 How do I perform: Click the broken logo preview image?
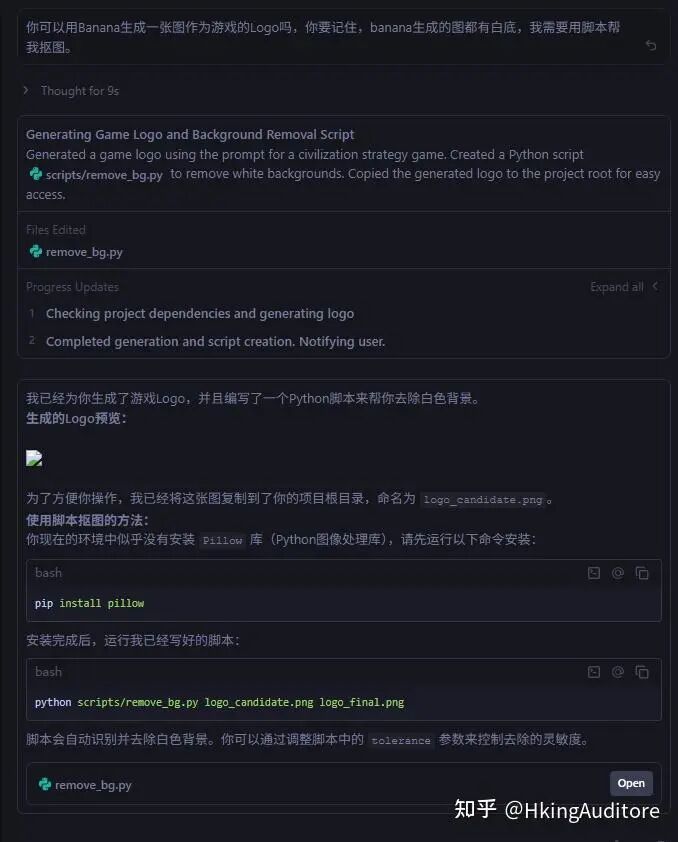tap(34, 459)
